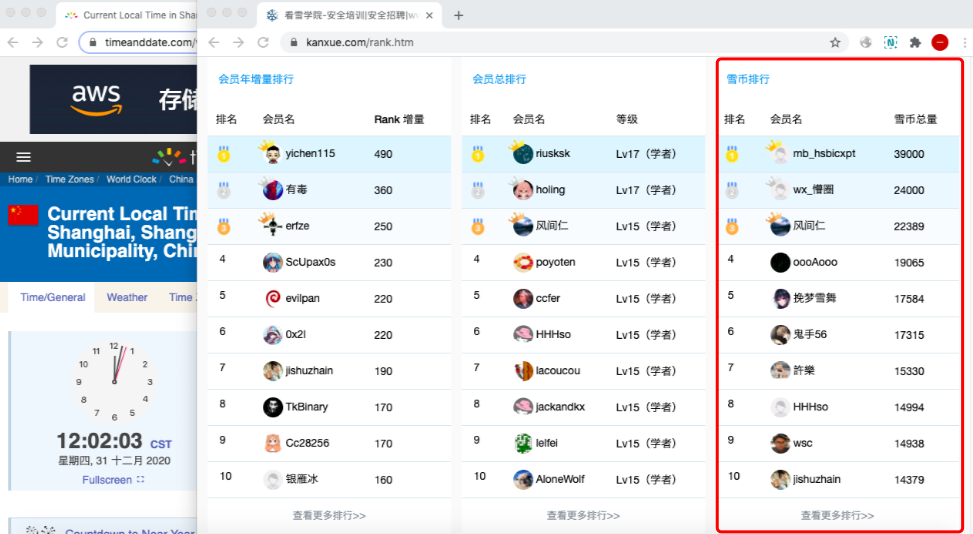The image size is (973, 534).
Task: Open member holing in 会员总排行
Action: coord(550,190)
